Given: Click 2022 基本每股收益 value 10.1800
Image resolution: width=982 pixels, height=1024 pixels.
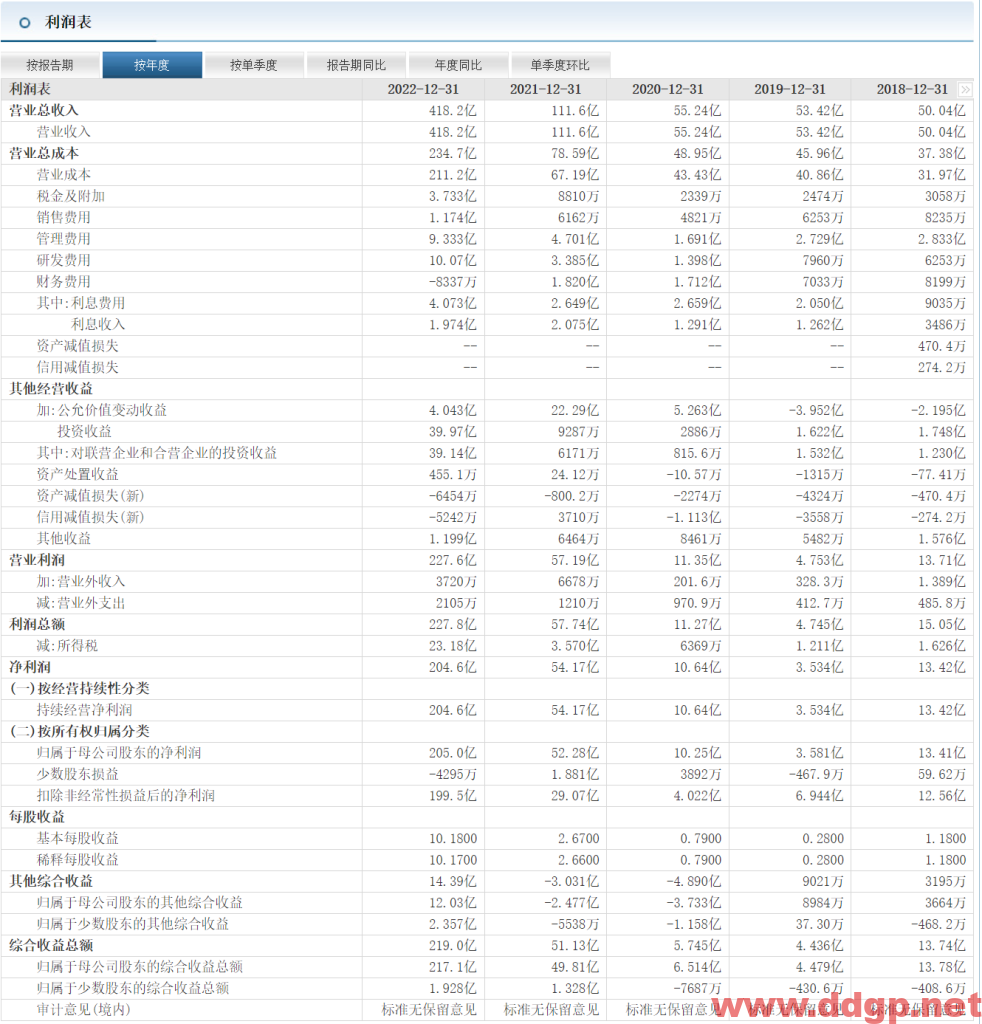Looking at the screenshot, I should pyautogui.click(x=452, y=839).
